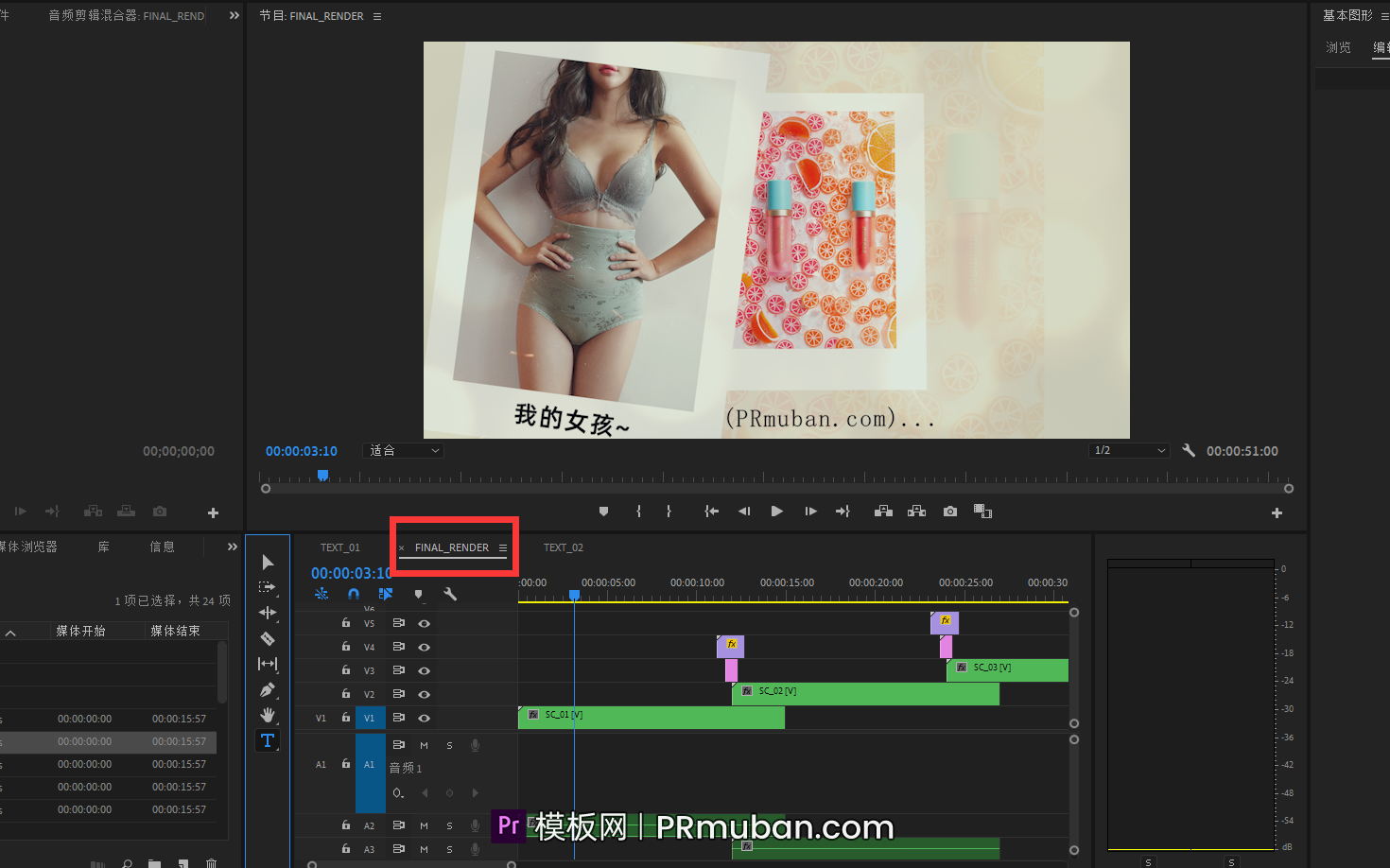This screenshot has height=868, width=1390.
Task: Toggle Linked Selection in timeline
Action: pyautogui.click(x=386, y=594)
